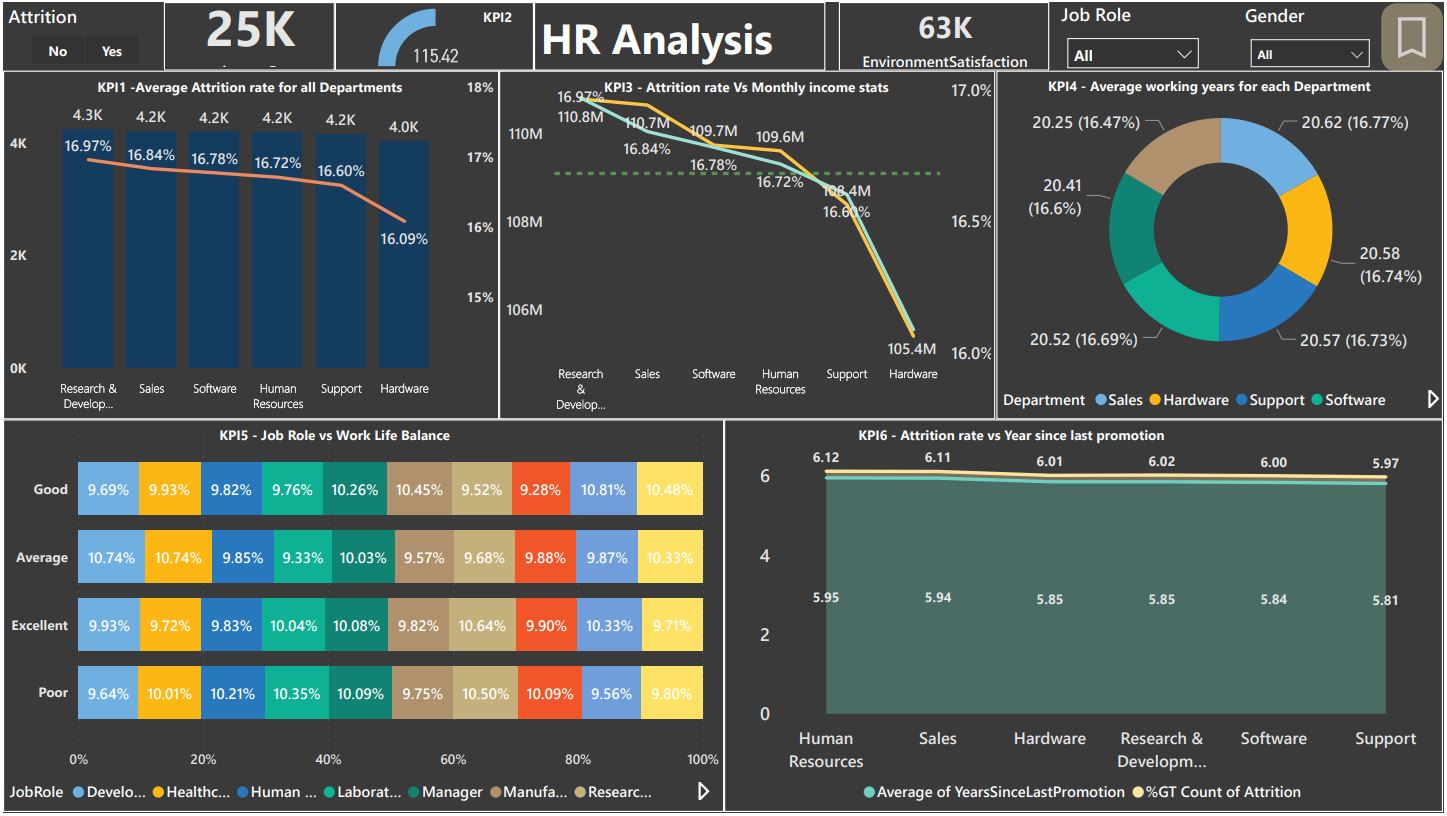Pick the Support legend entry in KPI4
Viewport: 1447px width, 816px height.
(1269, 400)
